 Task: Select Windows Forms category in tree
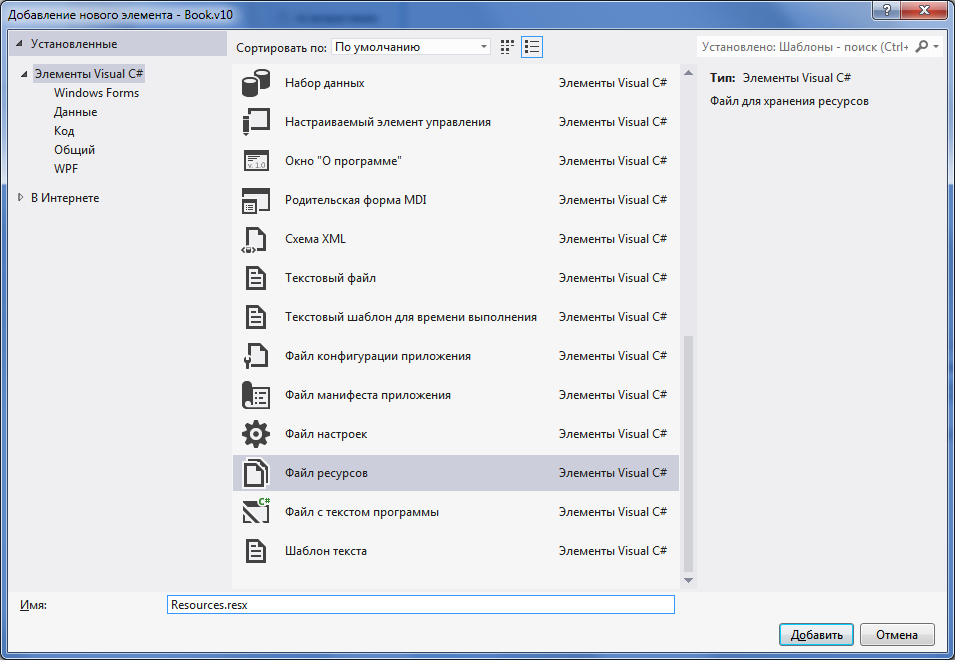click(x=96, y=93)
